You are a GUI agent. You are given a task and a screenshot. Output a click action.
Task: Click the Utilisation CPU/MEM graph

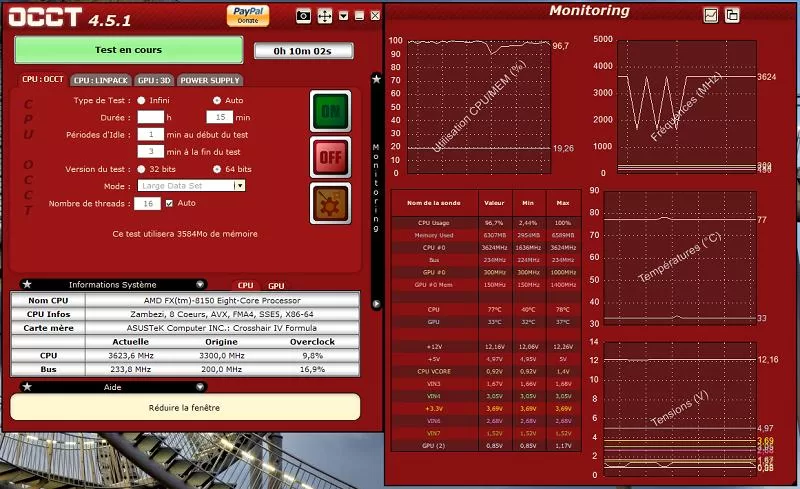click(x=479, y=107)
